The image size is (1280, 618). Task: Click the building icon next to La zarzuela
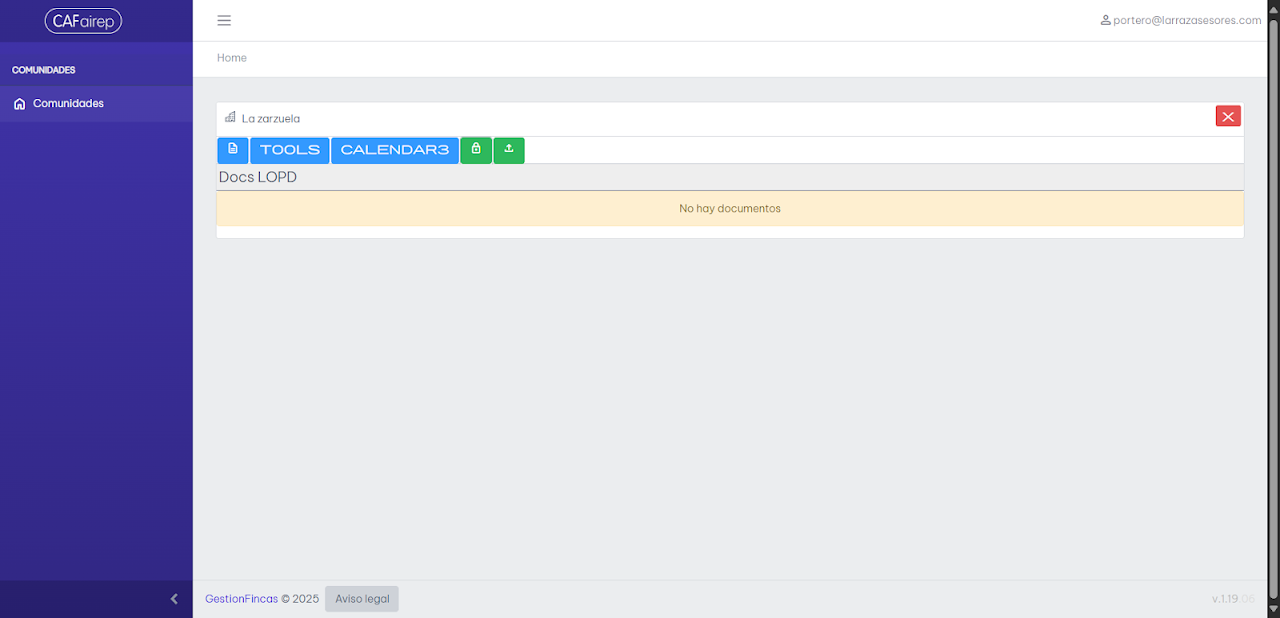[x=230, y=117]
